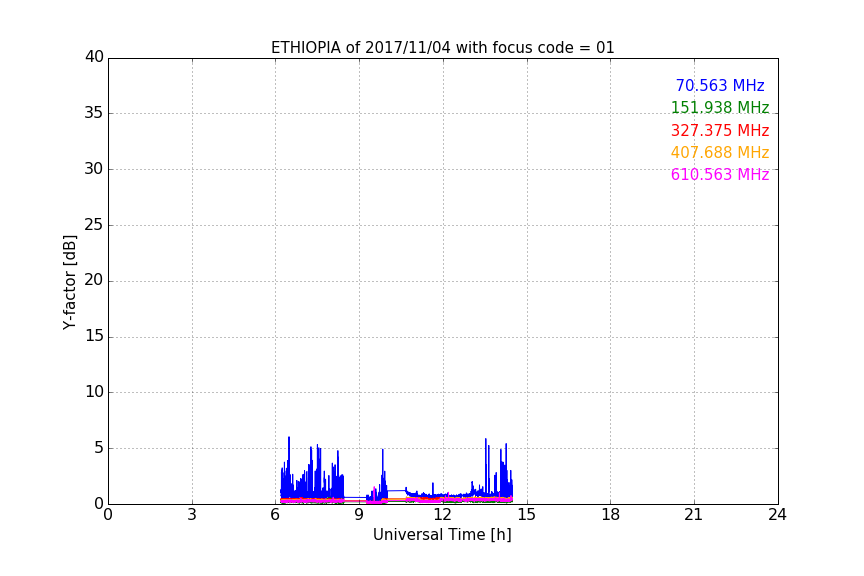Select the 70.563 MHz legend label
Image resolution: width=864 pixels, height=576 pixels.
pos(720,85)
